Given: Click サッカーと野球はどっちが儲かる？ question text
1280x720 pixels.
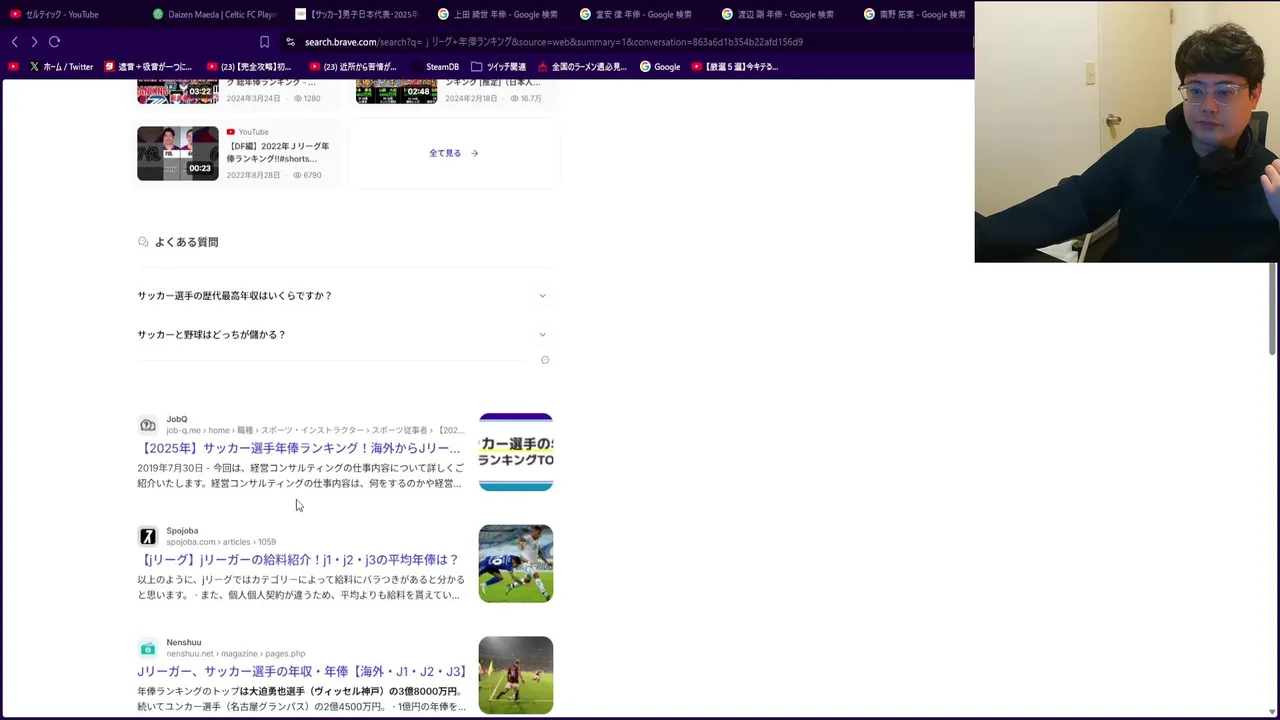Looking at the screenshot, I should [x=212, y=335].
